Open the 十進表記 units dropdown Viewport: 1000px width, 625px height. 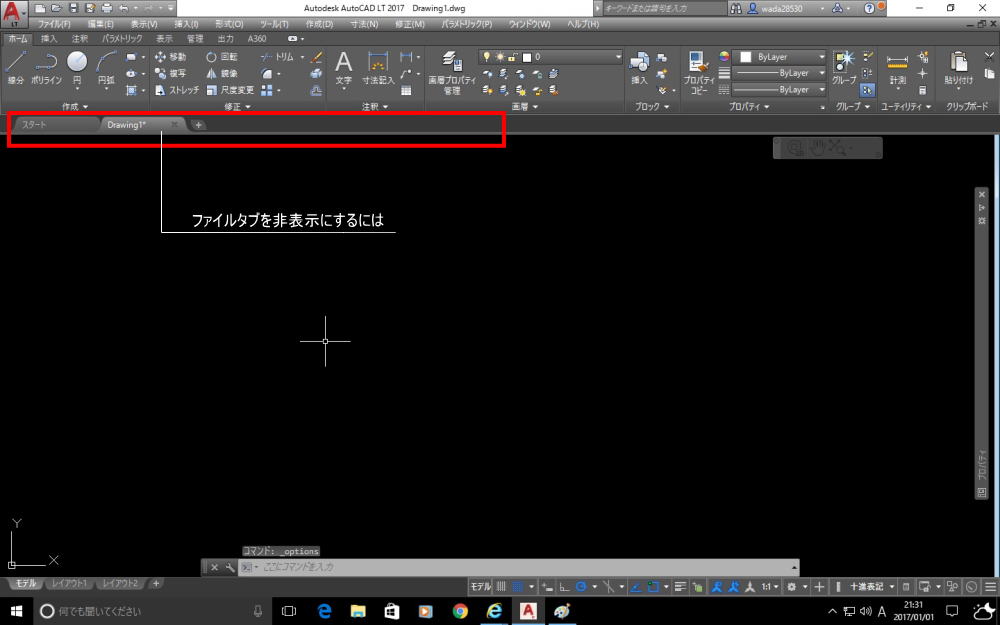coord(872,587)
